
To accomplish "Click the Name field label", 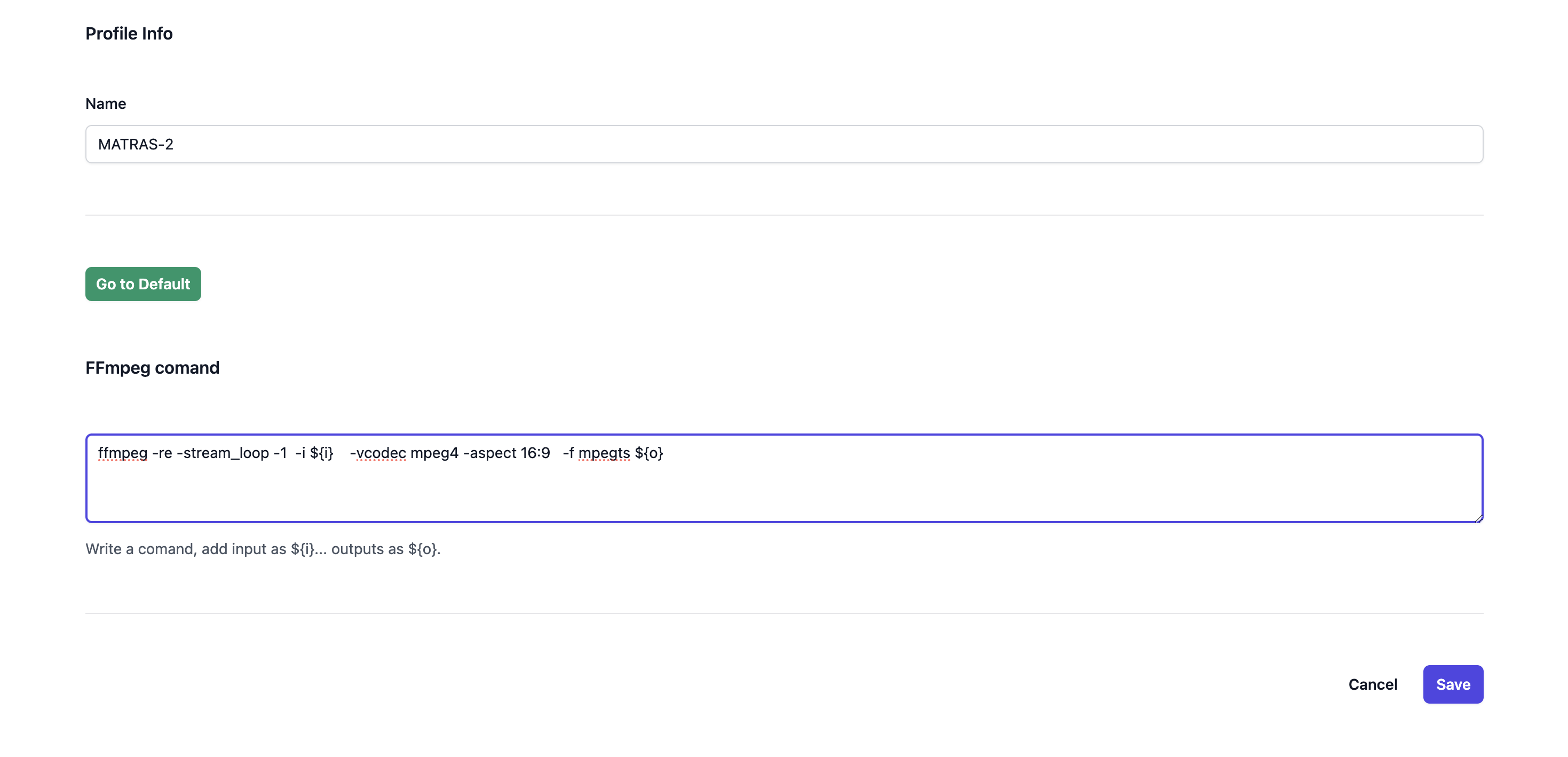I will pyautogui.click(x=106, y=104).
